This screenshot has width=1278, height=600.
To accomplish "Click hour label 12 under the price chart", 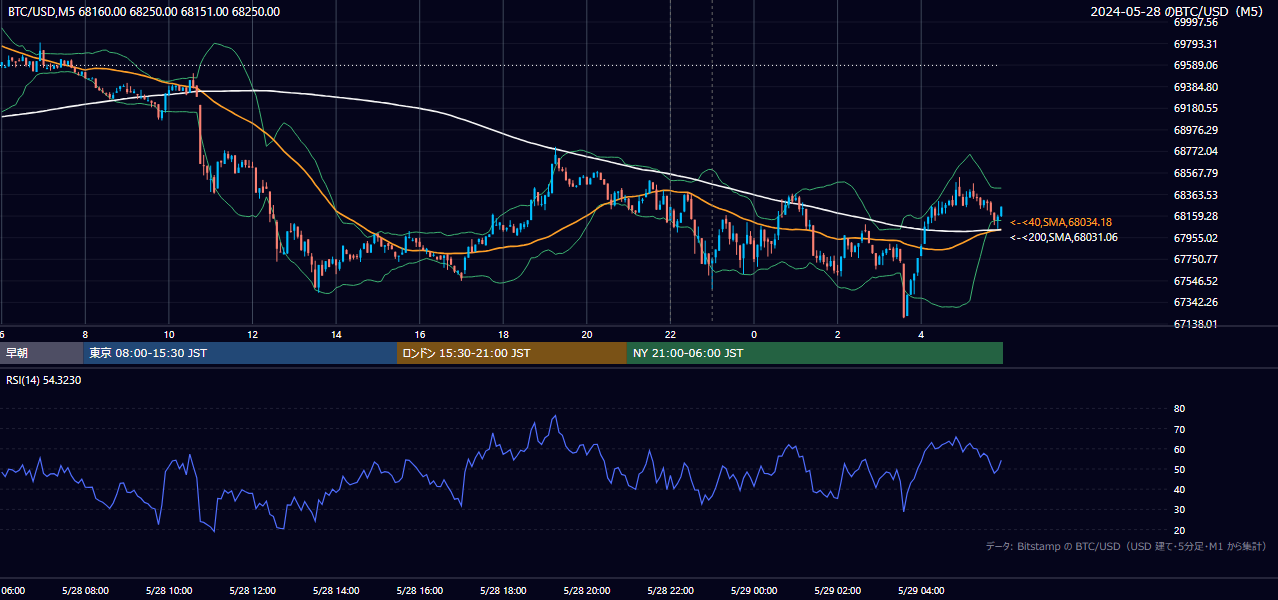I will point(252,334).
